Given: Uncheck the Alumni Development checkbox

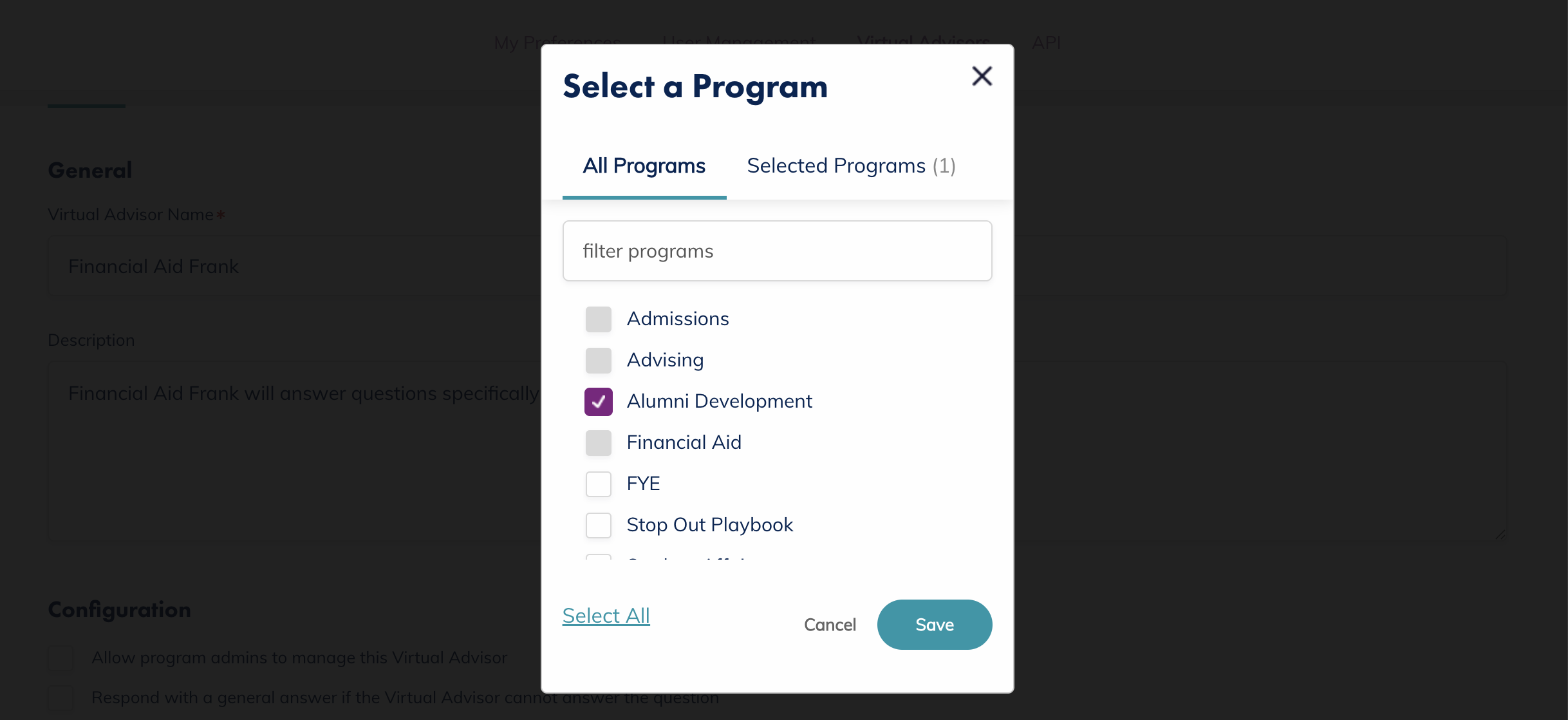Looking at the screenshot, I should tap(599, 402).
